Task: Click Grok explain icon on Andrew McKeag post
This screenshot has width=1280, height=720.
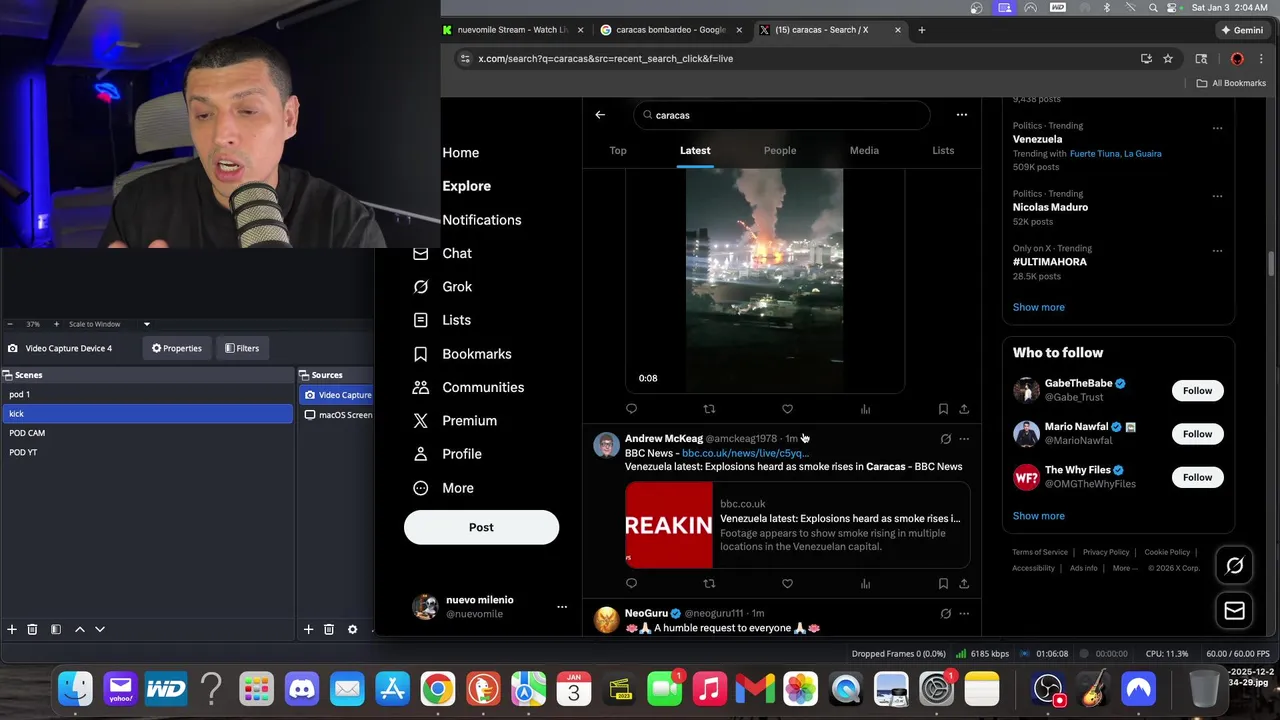Action: [x=945, y=439]
